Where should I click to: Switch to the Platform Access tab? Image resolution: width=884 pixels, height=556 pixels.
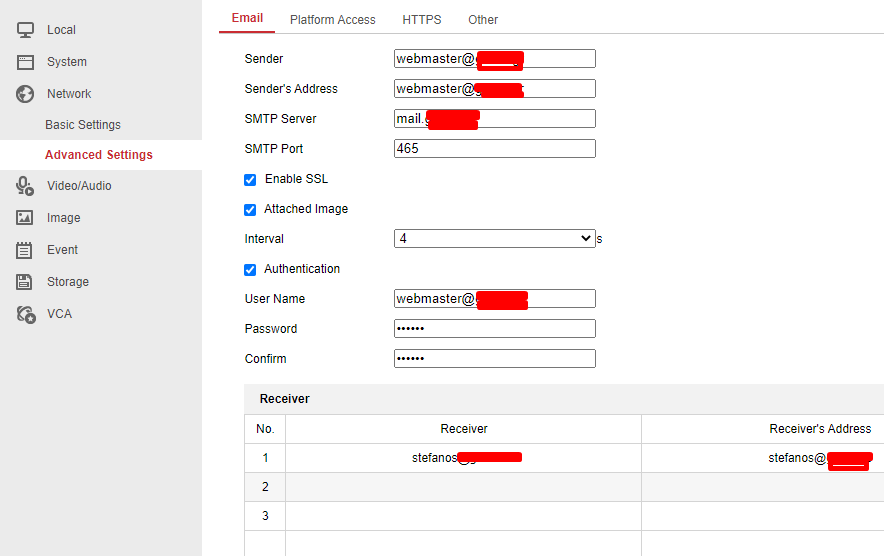tap(332, 20)
